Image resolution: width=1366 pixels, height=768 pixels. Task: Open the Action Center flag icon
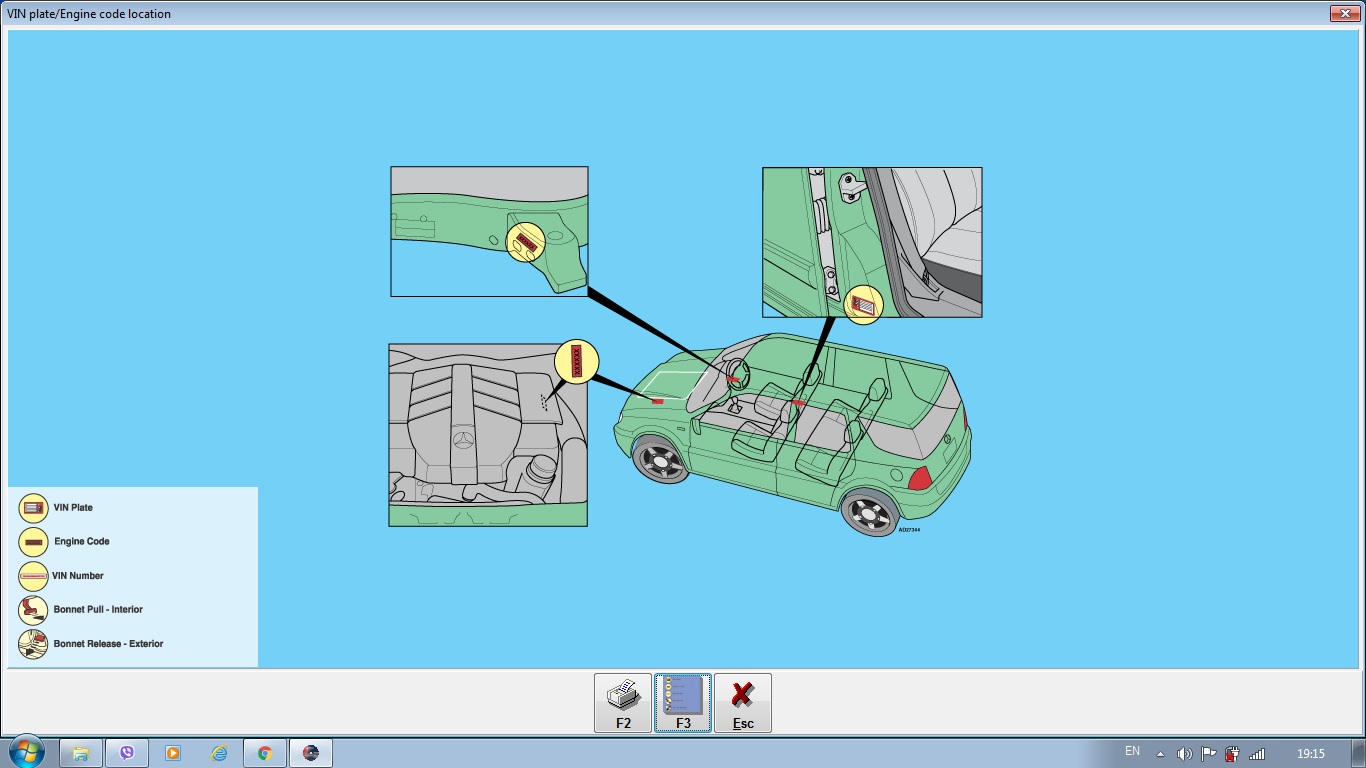1209,754
